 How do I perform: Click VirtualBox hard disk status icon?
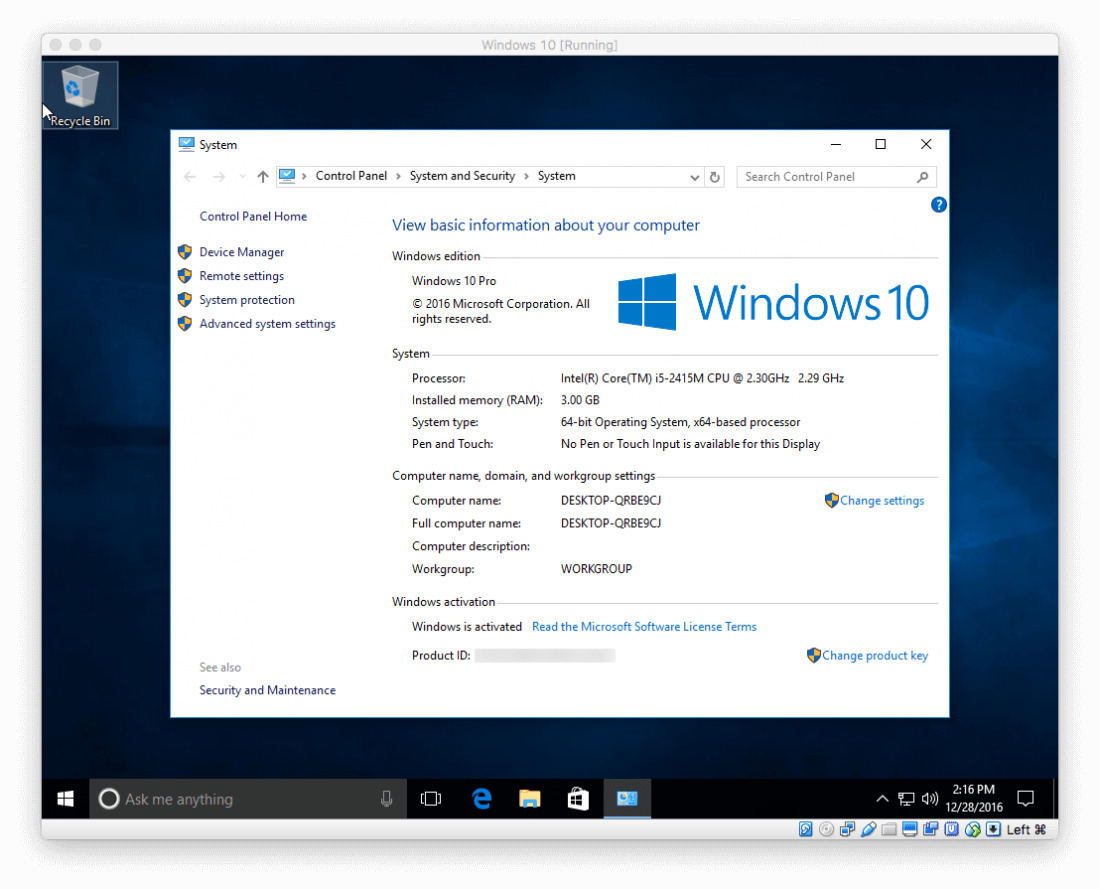tap(806, 829)
